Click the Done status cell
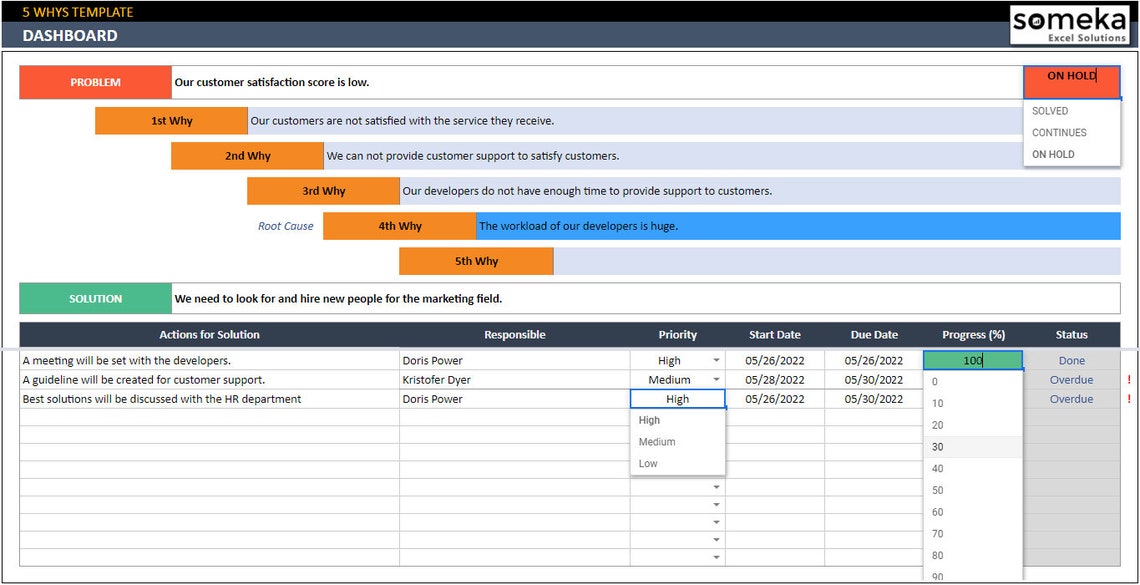The width and height of the screenshot is (1140, 585). 1071,360
